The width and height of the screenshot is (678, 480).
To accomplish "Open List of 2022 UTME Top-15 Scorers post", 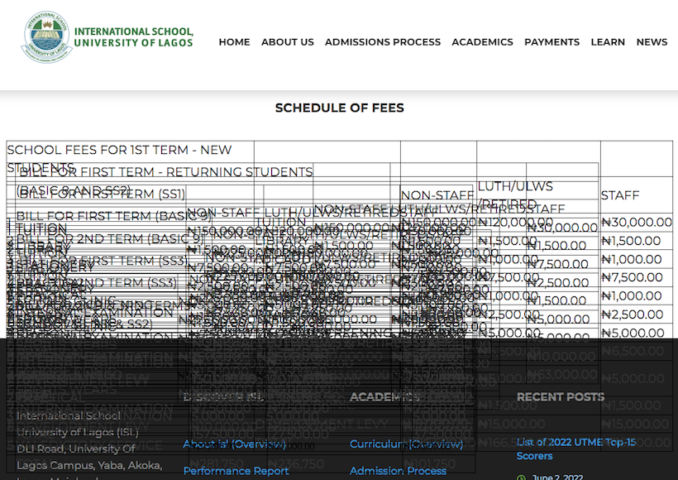I will [576, 449].
